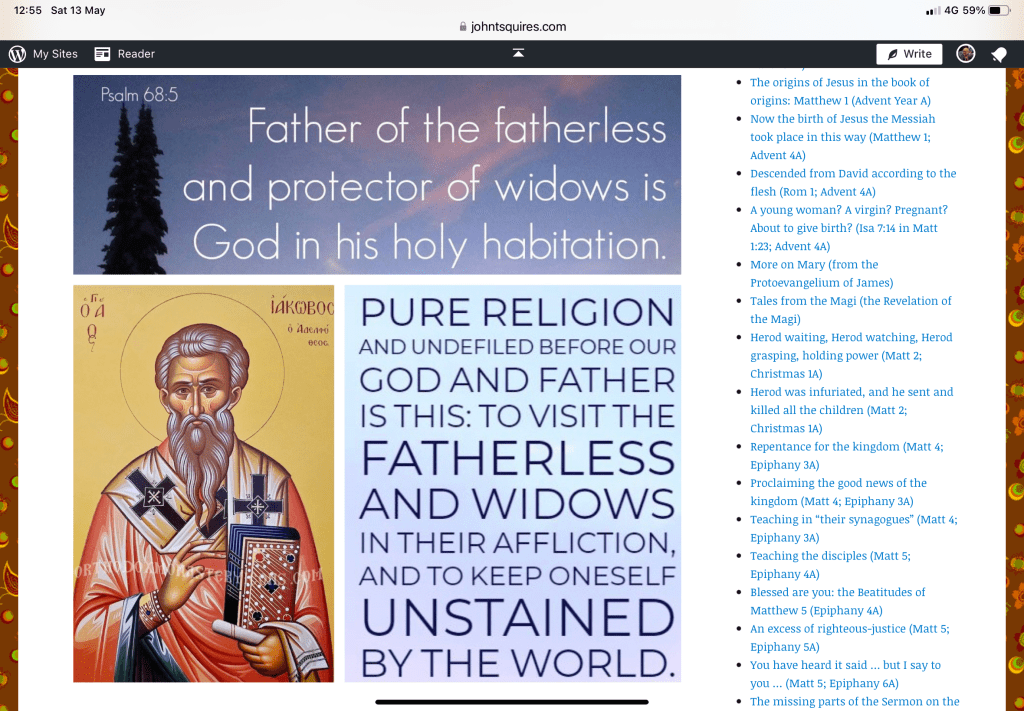Tap the padlock icon beside the URL

[462, 27]
